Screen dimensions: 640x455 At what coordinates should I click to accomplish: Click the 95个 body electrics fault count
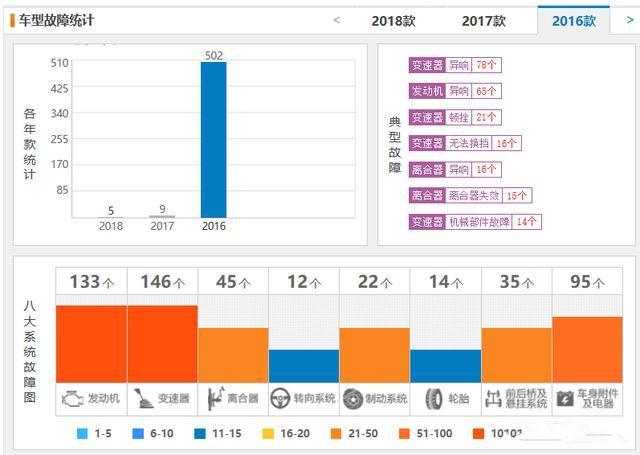point(587,282)
